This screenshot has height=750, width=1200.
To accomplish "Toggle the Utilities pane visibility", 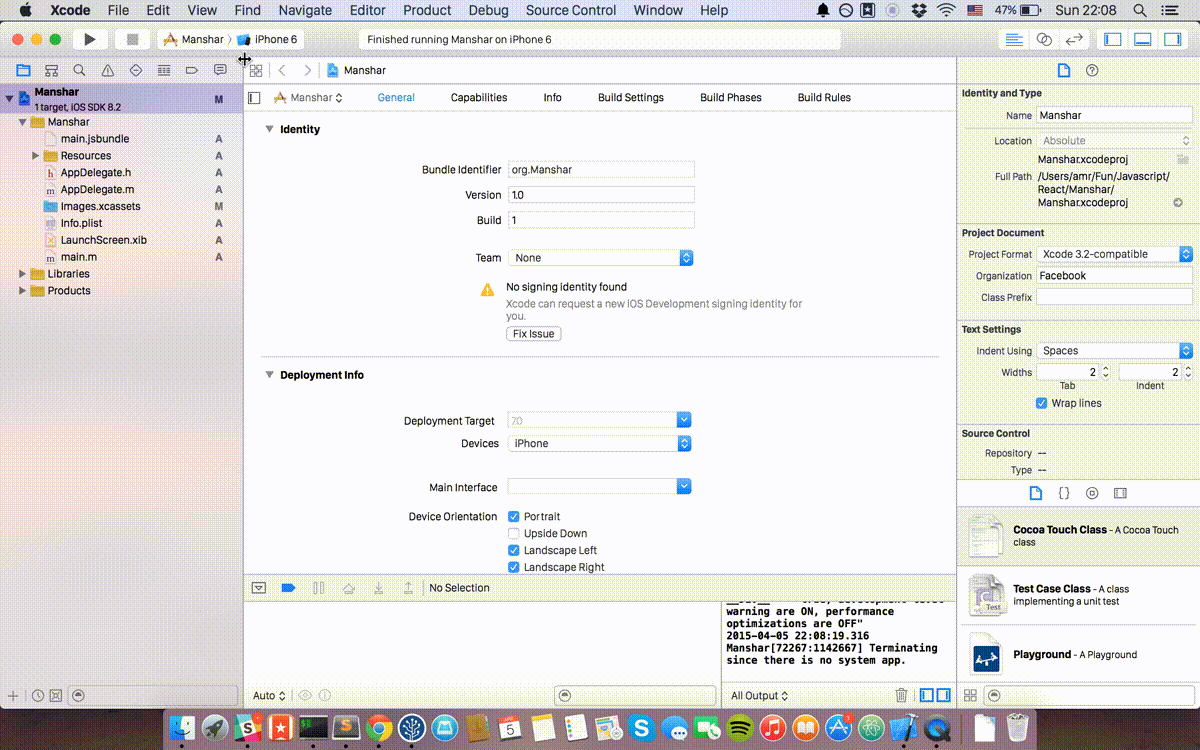I will [x=1173, y=39].
